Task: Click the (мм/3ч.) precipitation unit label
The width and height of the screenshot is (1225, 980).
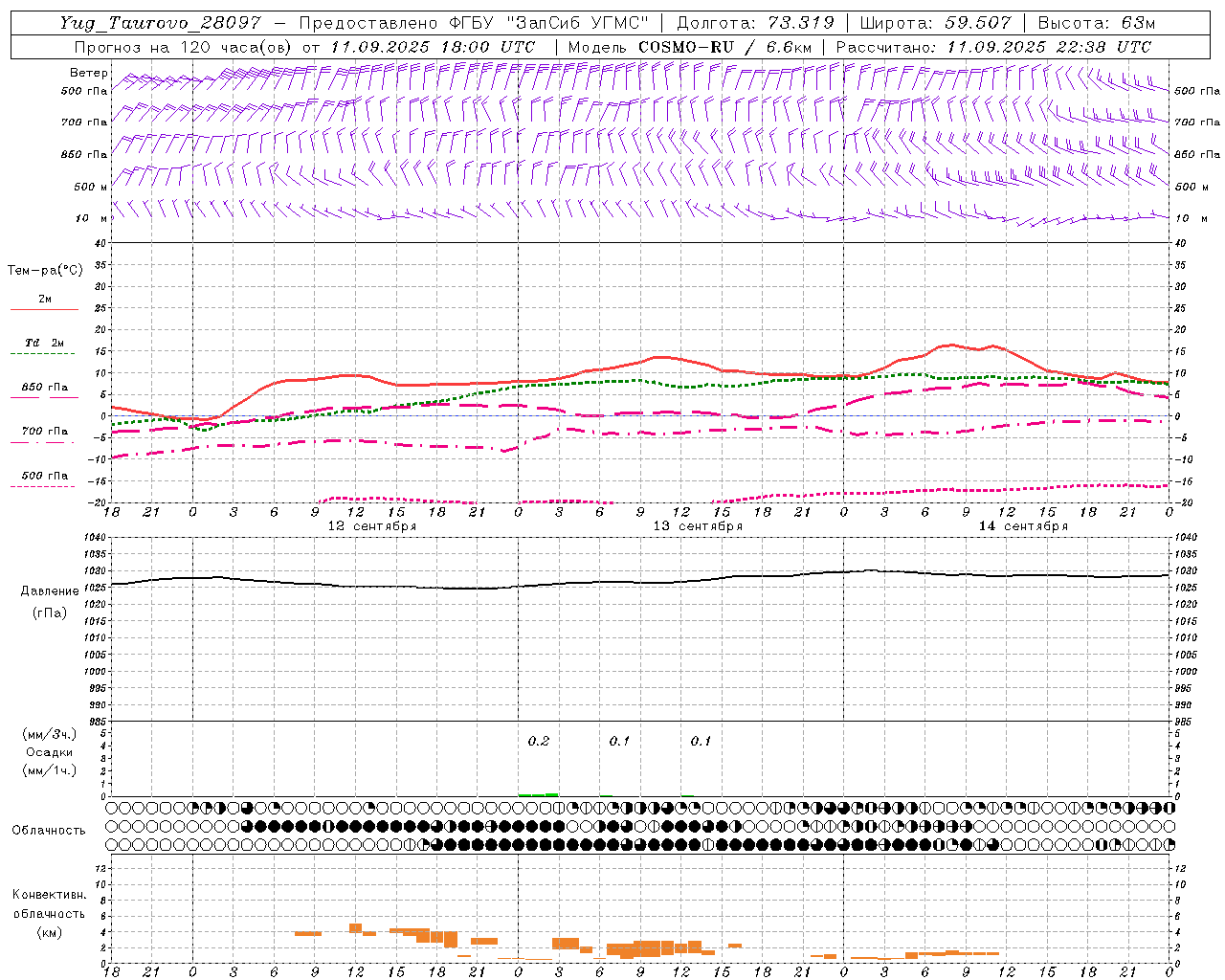Action: [49, 735]
